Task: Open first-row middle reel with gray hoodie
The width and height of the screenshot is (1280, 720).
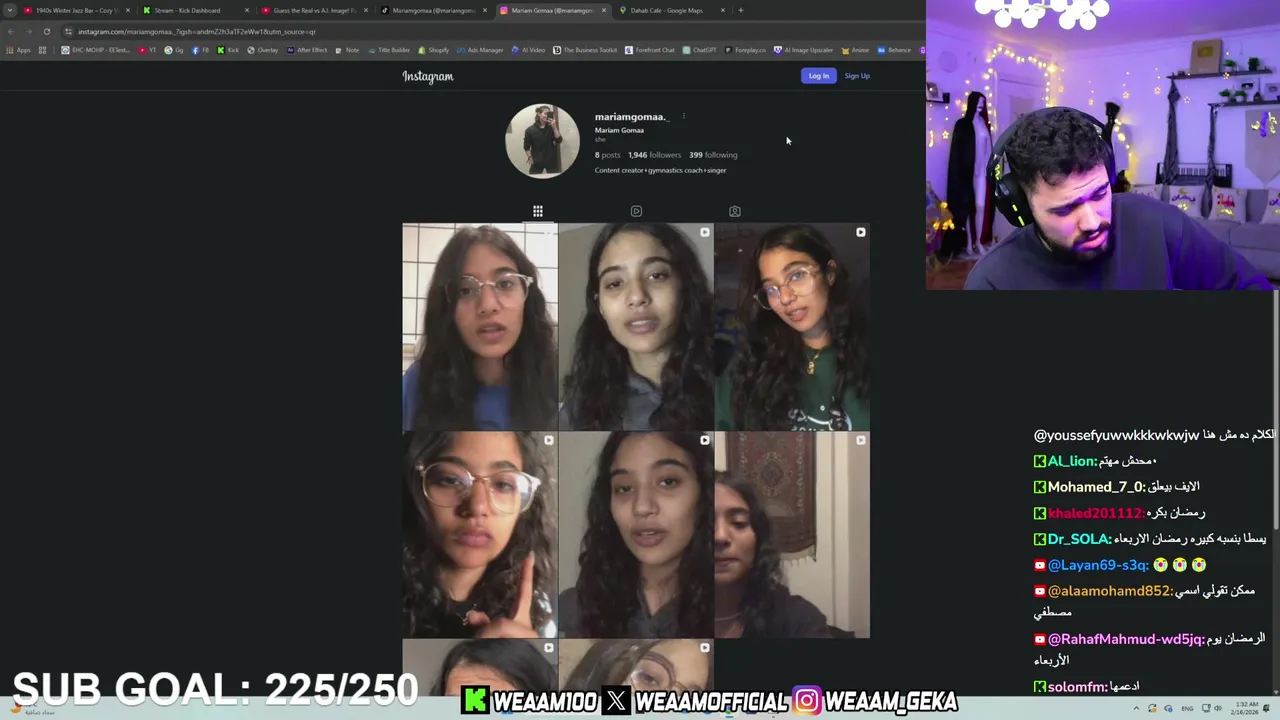Action: click(636, 327)
